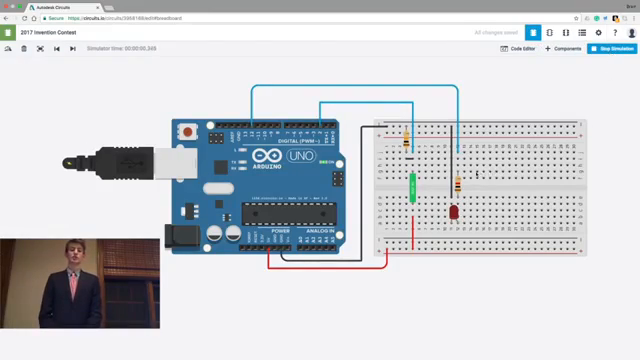Click the rotate component icon

pos(8,49)
